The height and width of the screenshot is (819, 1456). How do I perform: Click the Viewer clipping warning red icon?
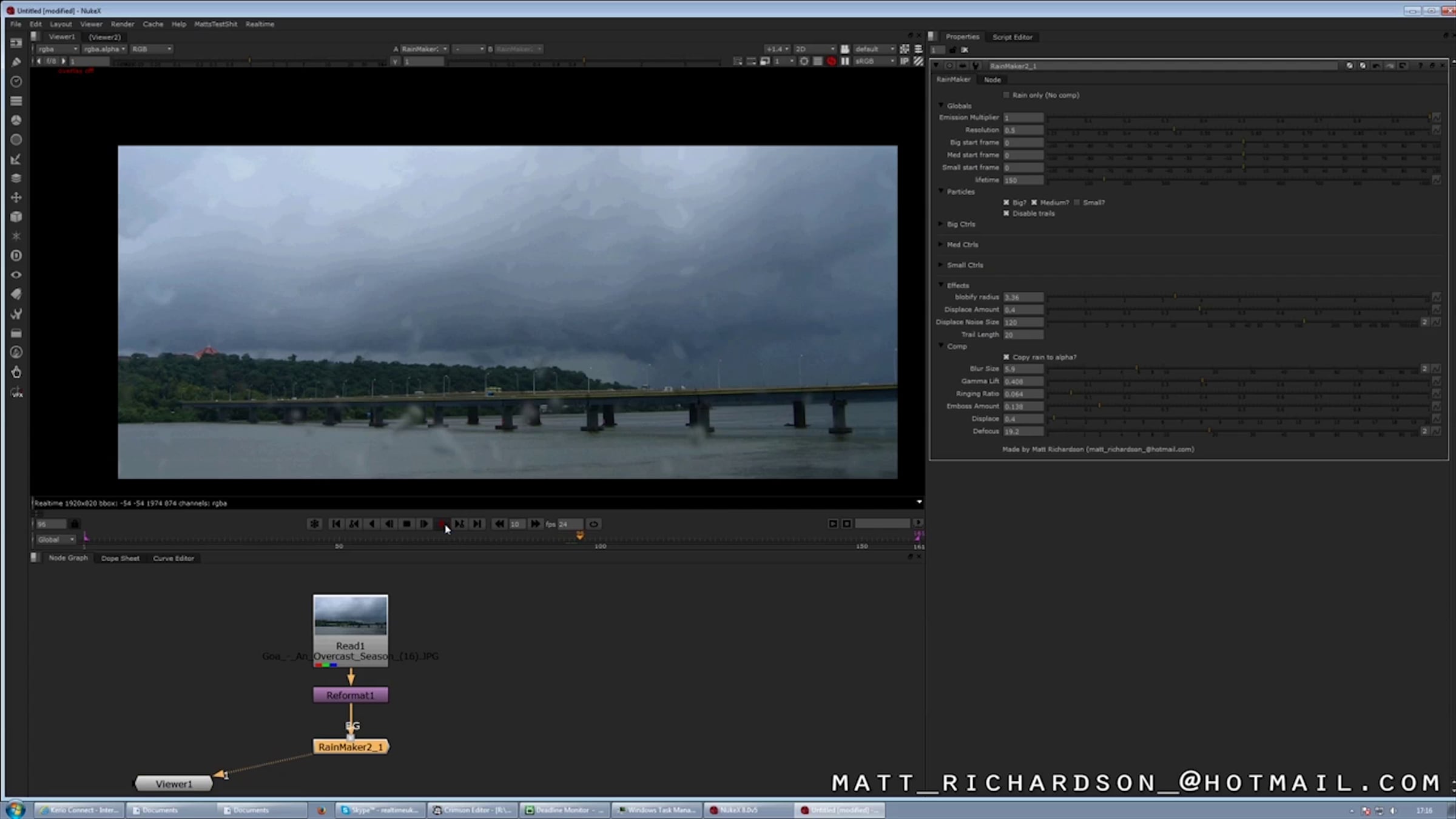(x=831, y=61)
